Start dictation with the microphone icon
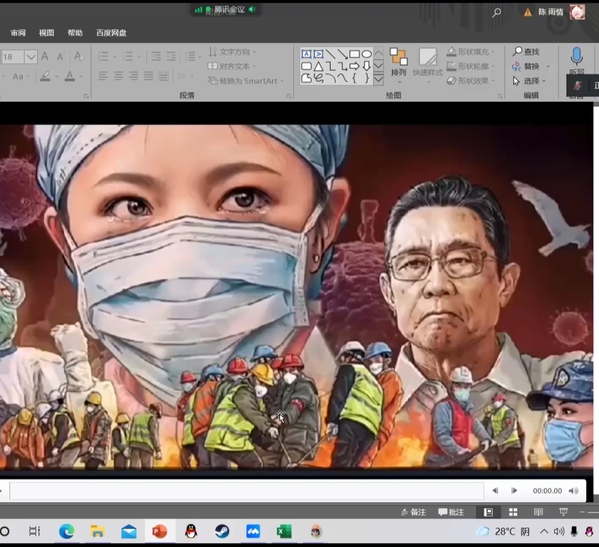 point(576,56)
